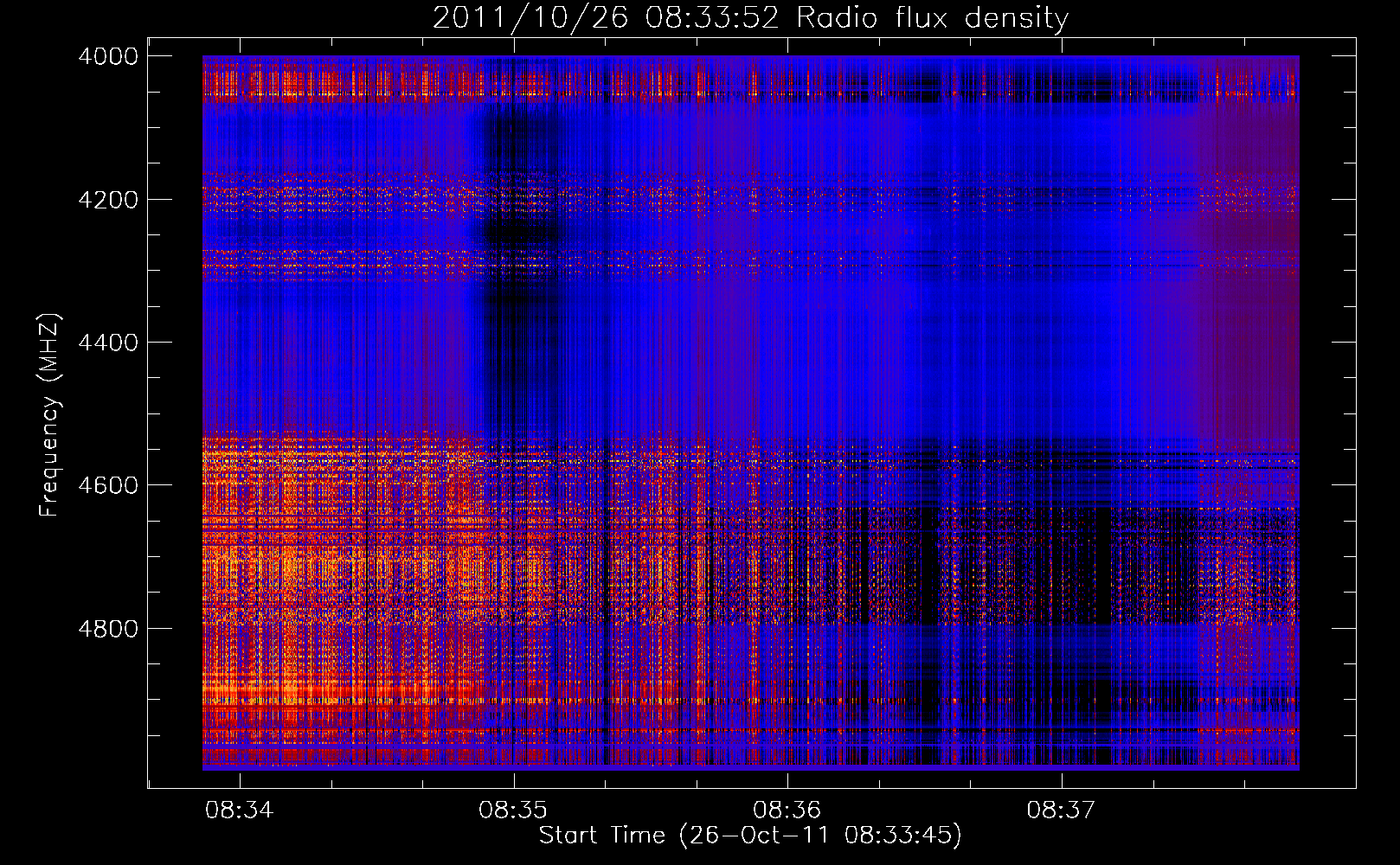Select the '4800' frequency axis label
Image resolution: width=1400 pixels, height=865 pixels.
108,629
